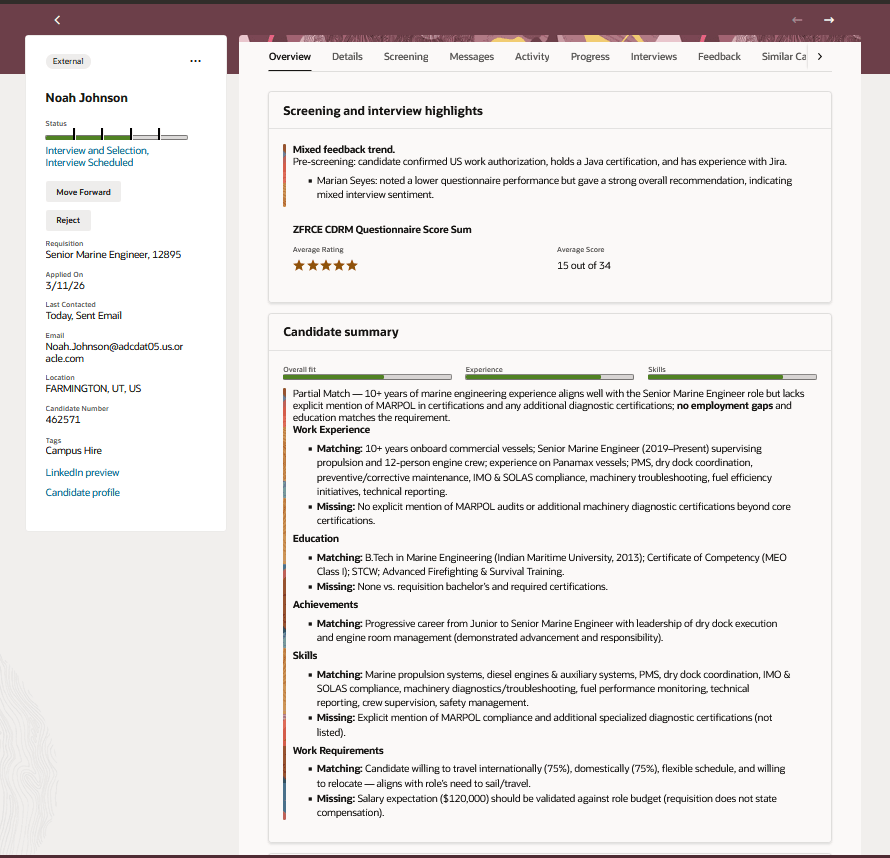
Task: Click the Move Forward button
Action: pos(83,191)
